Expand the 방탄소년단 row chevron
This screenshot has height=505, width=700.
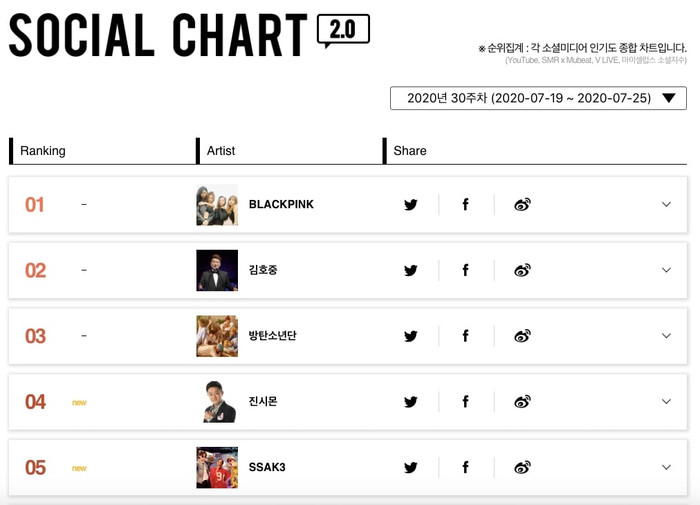point(666,336)
